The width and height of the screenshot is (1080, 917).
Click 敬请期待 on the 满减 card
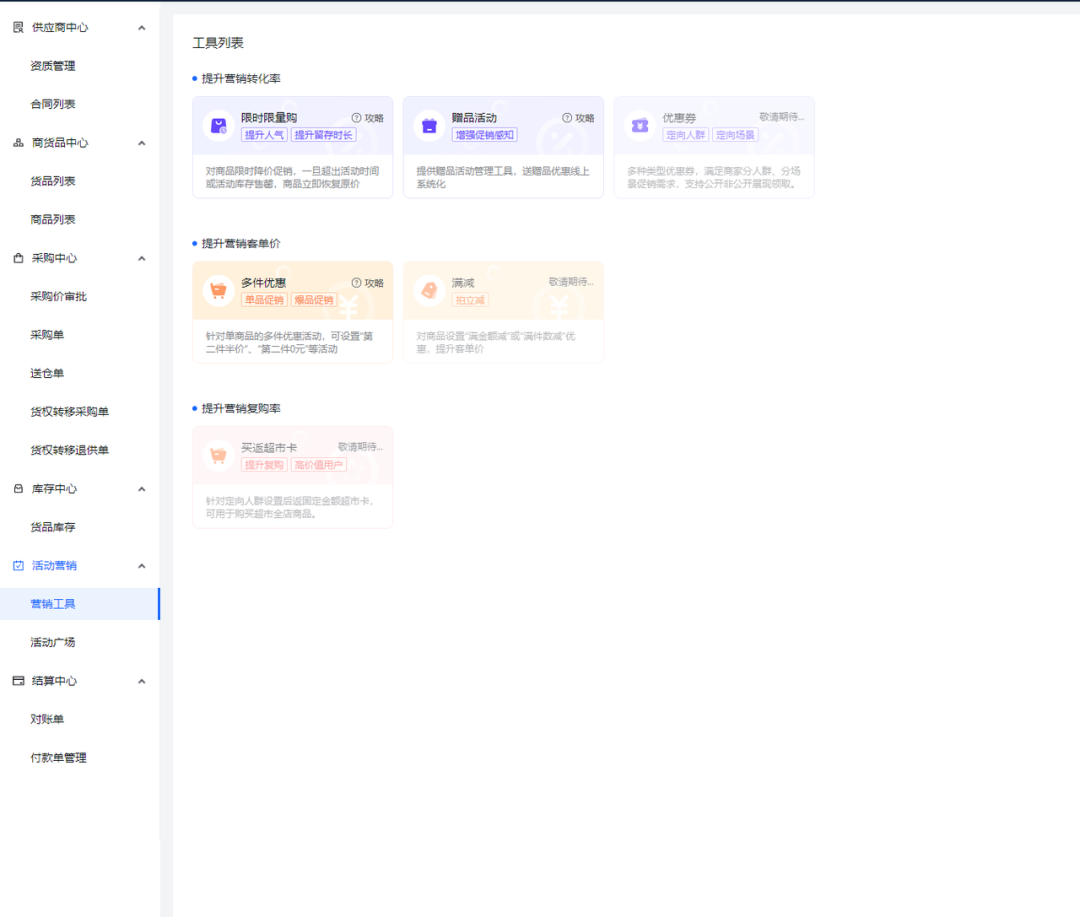[571, 282]
